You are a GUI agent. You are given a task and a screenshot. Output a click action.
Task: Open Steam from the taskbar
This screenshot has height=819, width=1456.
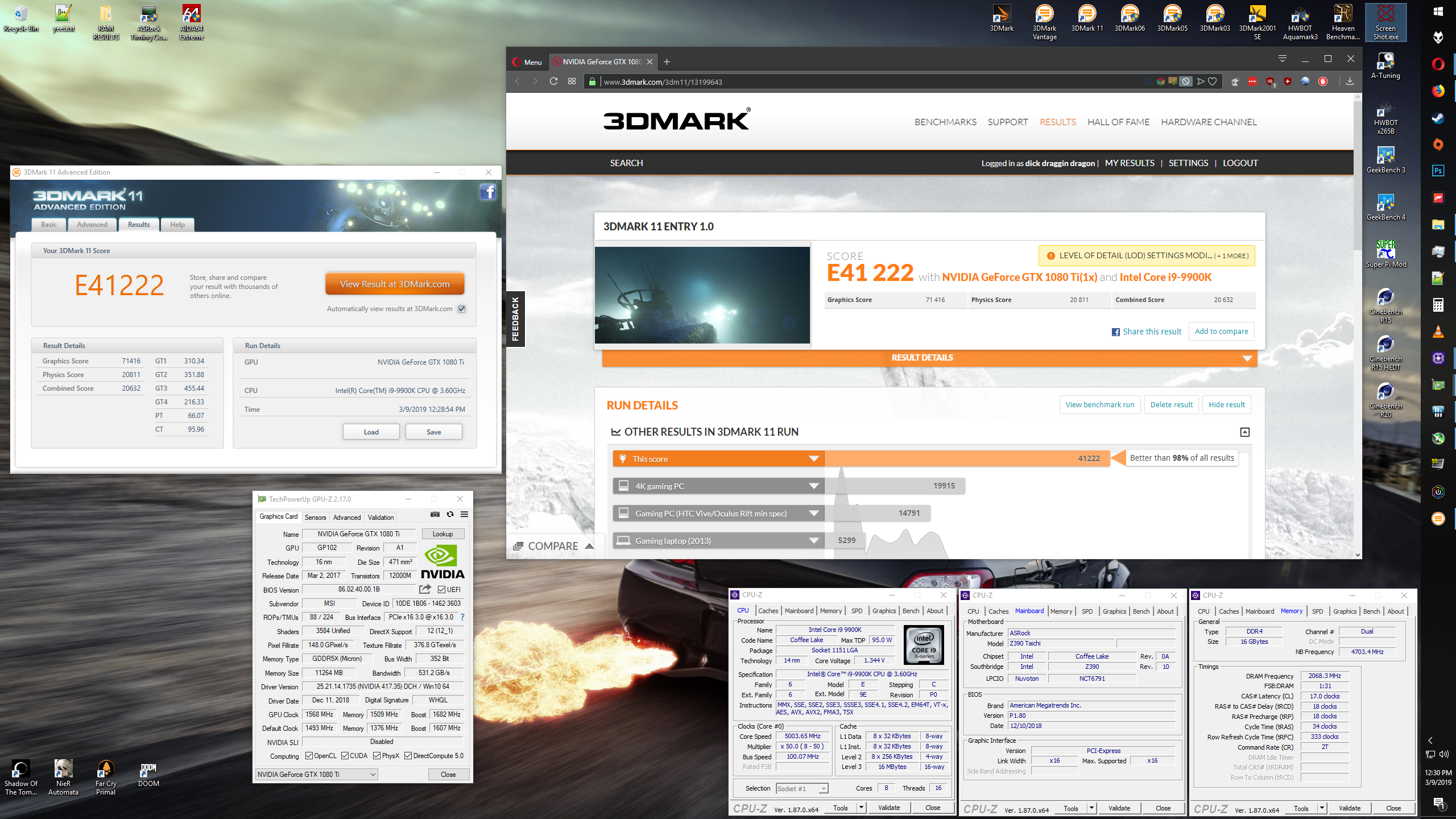1438,118
